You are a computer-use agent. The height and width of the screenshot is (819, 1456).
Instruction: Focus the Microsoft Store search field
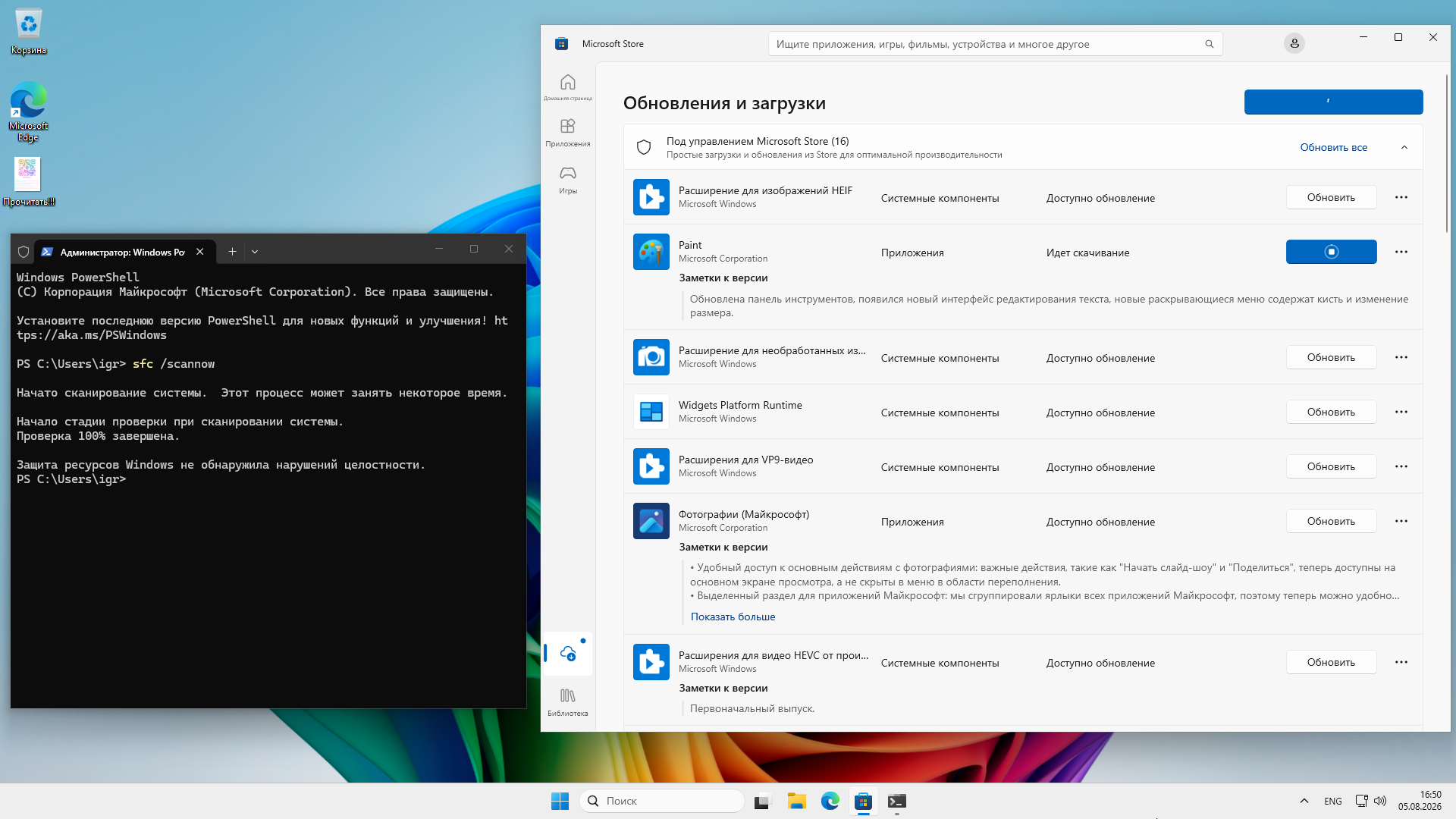995,44
